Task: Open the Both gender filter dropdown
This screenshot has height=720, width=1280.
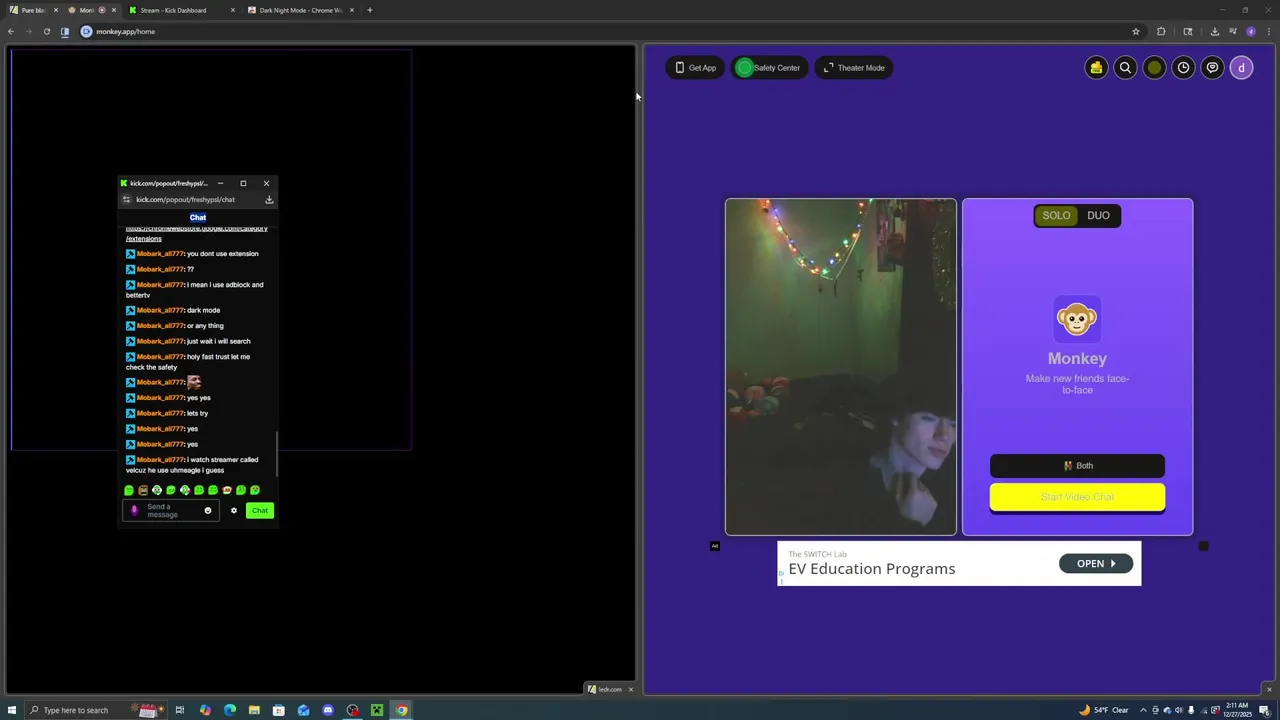Action: click(x=1077, y=465)
